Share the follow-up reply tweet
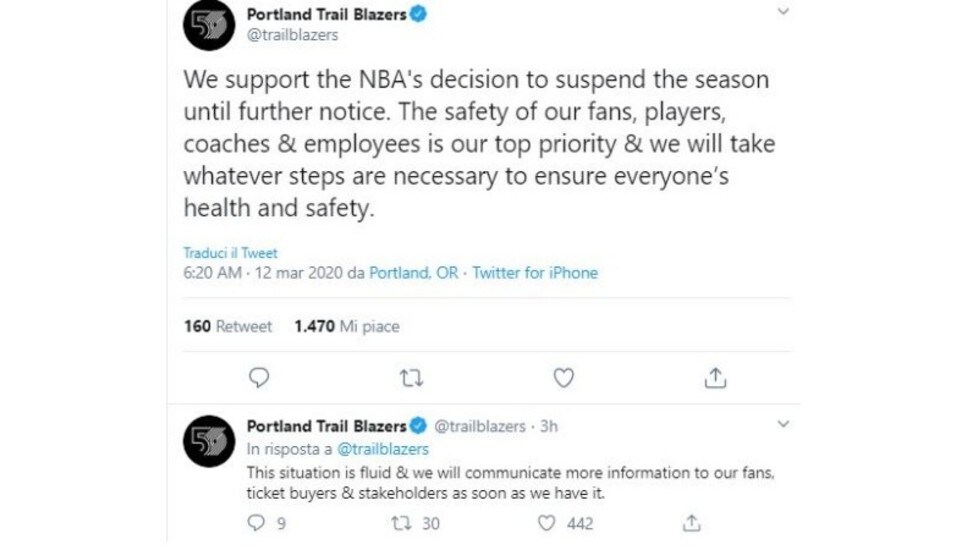The height and width of the screenshot is (550, 978). (x=691, y=523)
